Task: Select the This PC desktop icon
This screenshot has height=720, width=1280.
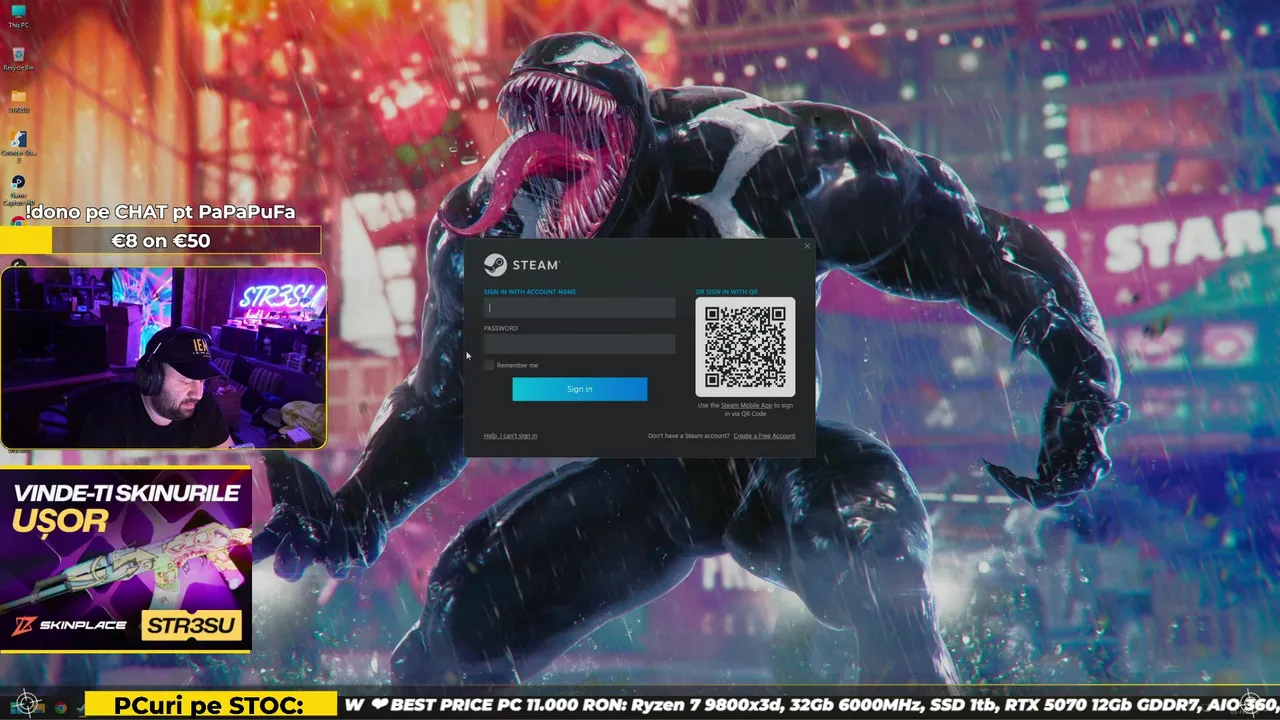Action: pos(18,15)
